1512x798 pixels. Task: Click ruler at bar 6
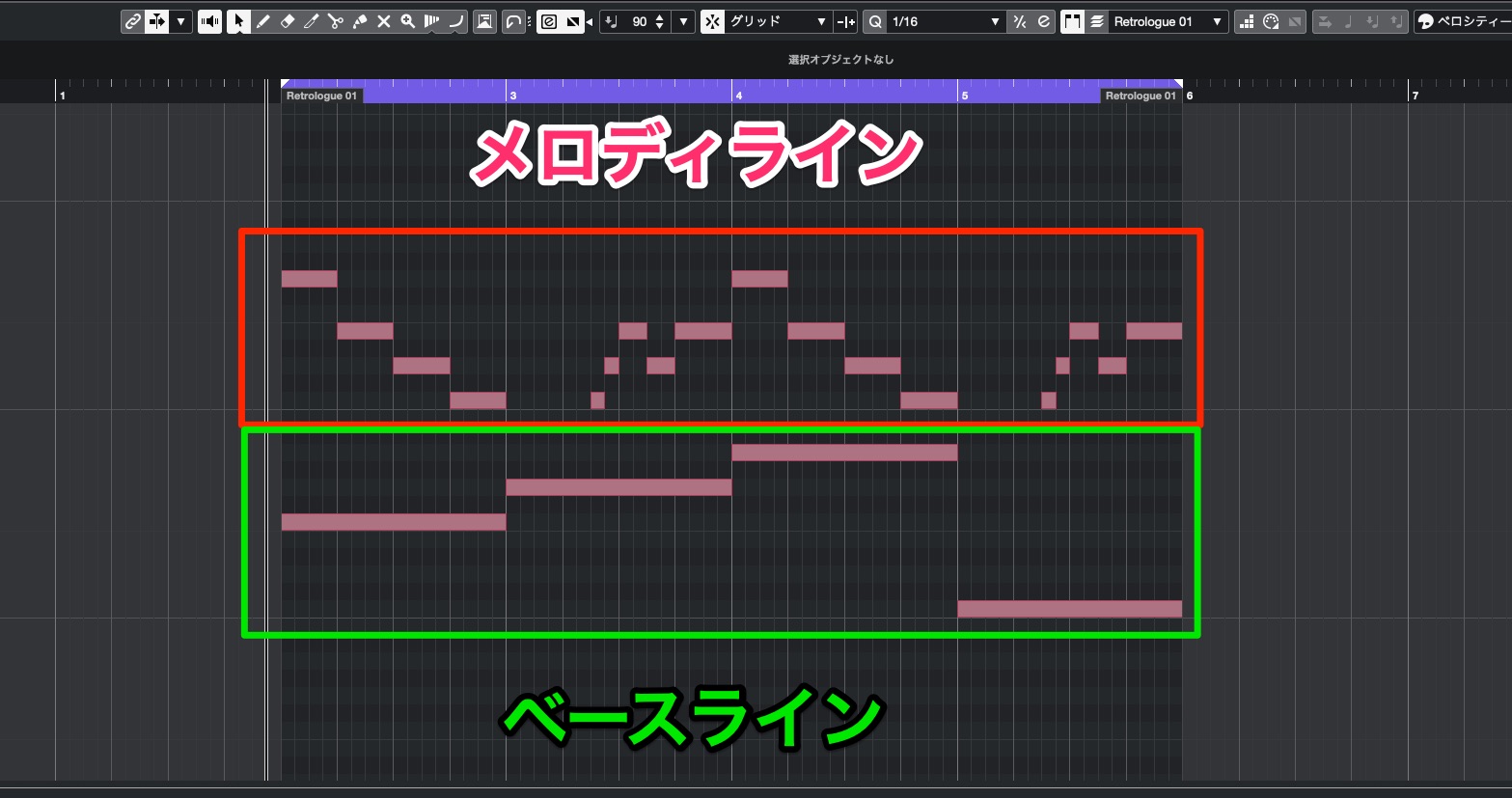coord(1190,96)
